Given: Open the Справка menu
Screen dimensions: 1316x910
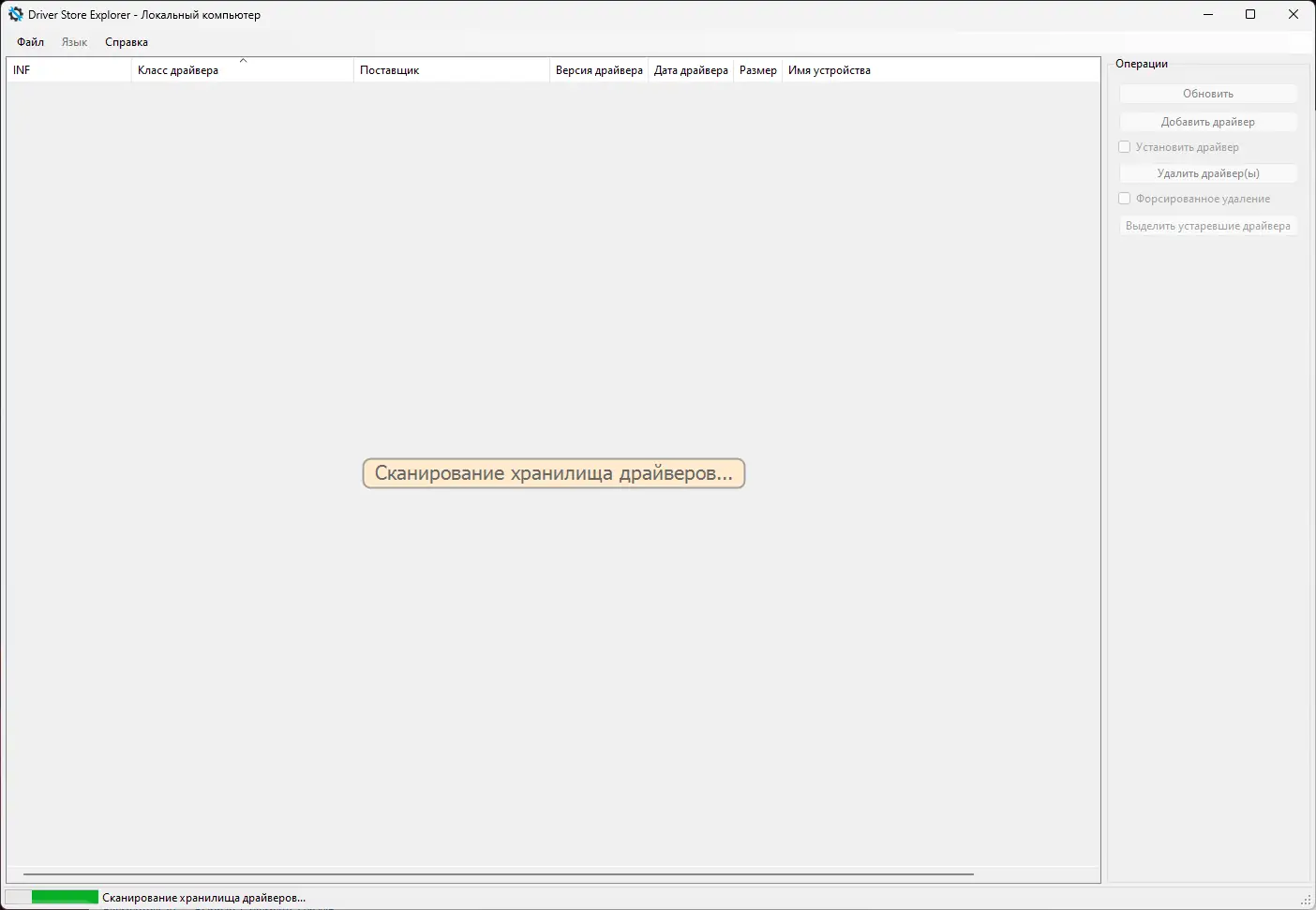Looking at the screenshot, I should (126, 41).
